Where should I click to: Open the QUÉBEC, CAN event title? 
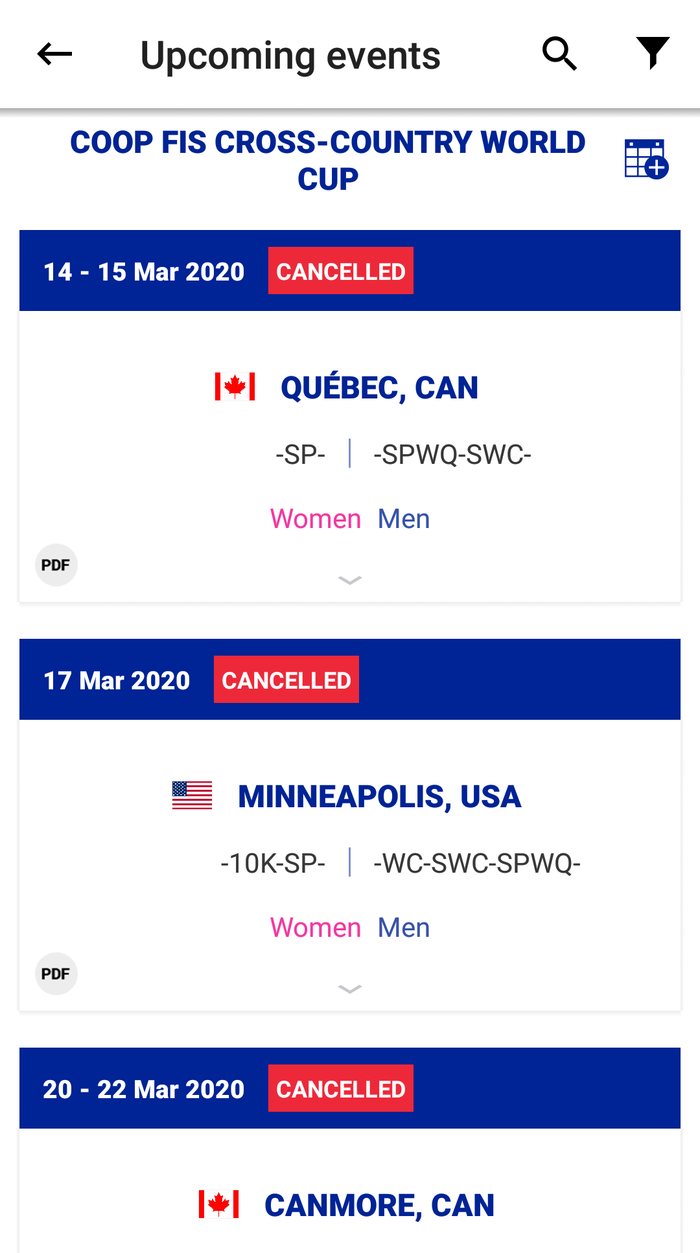(x=379, y=388)
